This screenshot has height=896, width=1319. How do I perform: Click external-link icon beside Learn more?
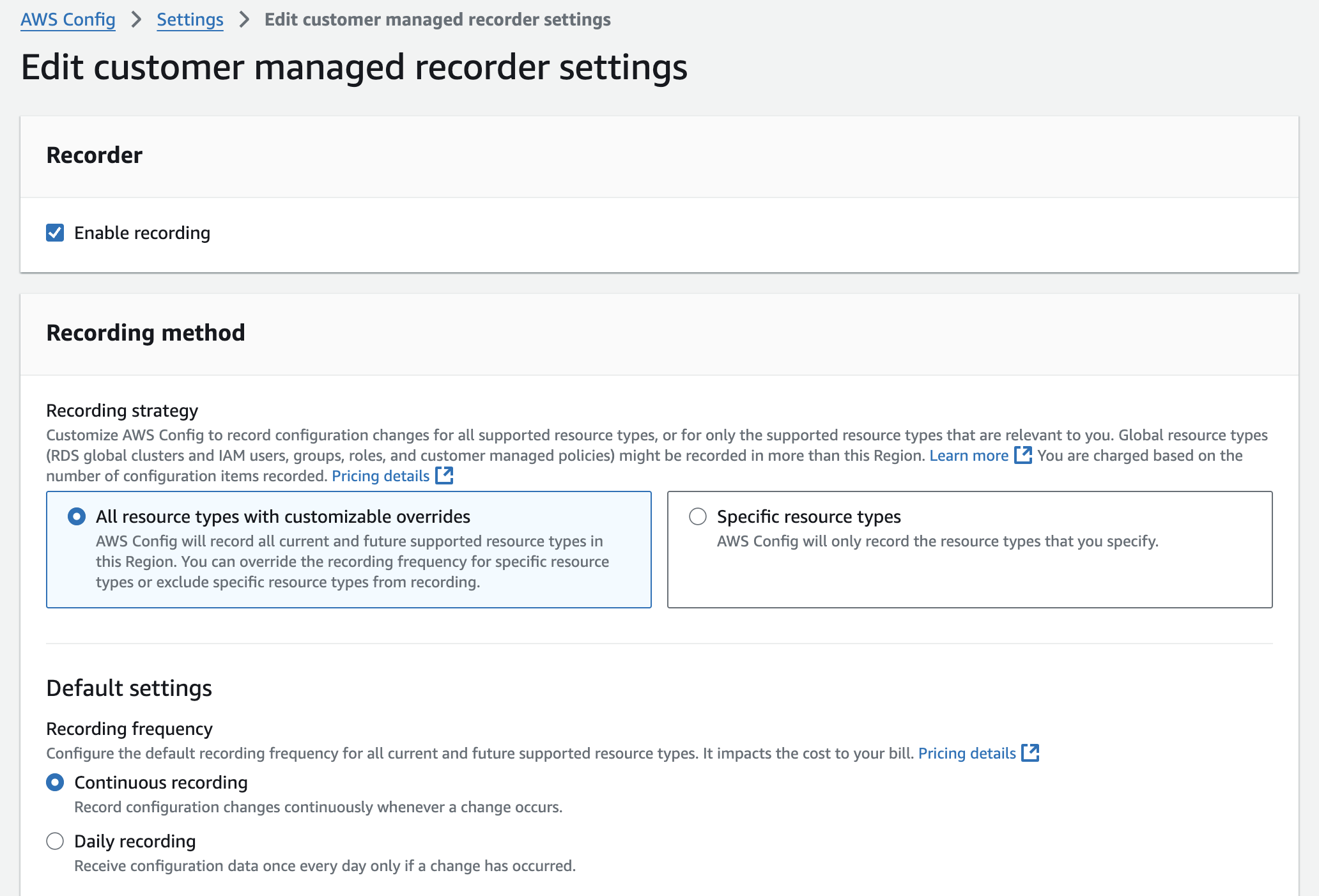pos(1023,455)
